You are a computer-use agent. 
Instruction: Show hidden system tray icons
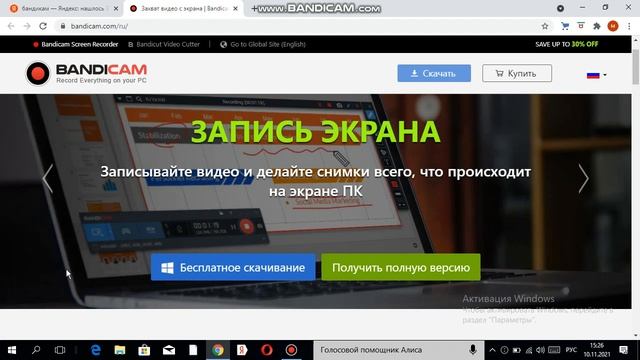click(492, 350)
